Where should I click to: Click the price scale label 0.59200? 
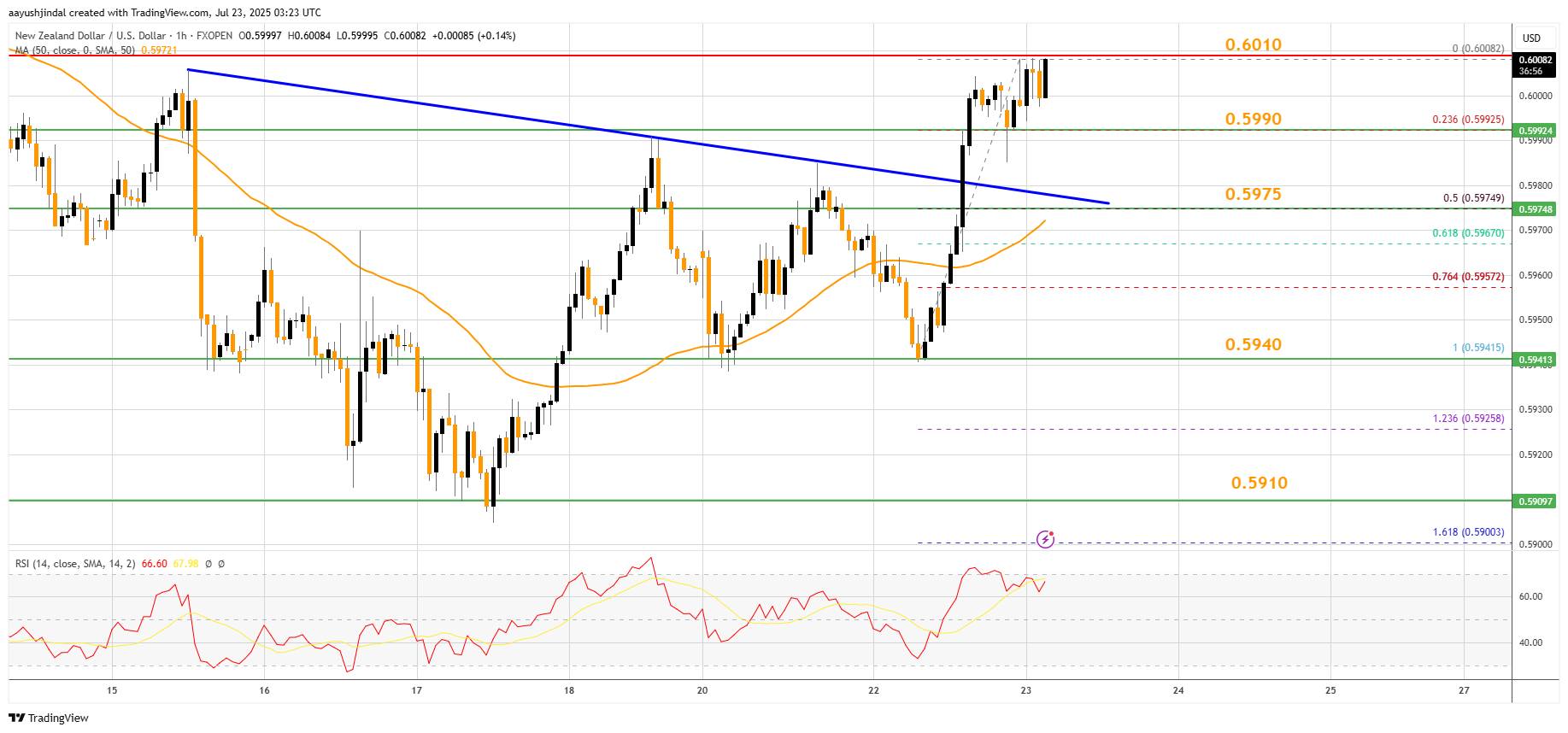[1536, 454]
